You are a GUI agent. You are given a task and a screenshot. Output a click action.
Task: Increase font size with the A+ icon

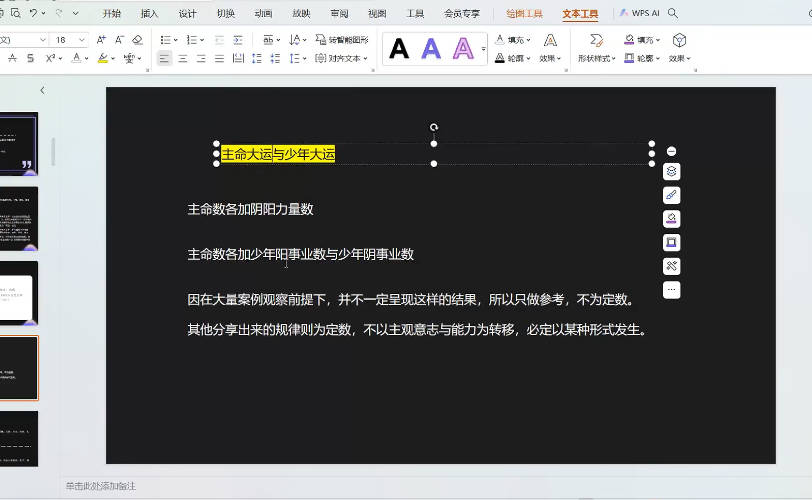101,40
